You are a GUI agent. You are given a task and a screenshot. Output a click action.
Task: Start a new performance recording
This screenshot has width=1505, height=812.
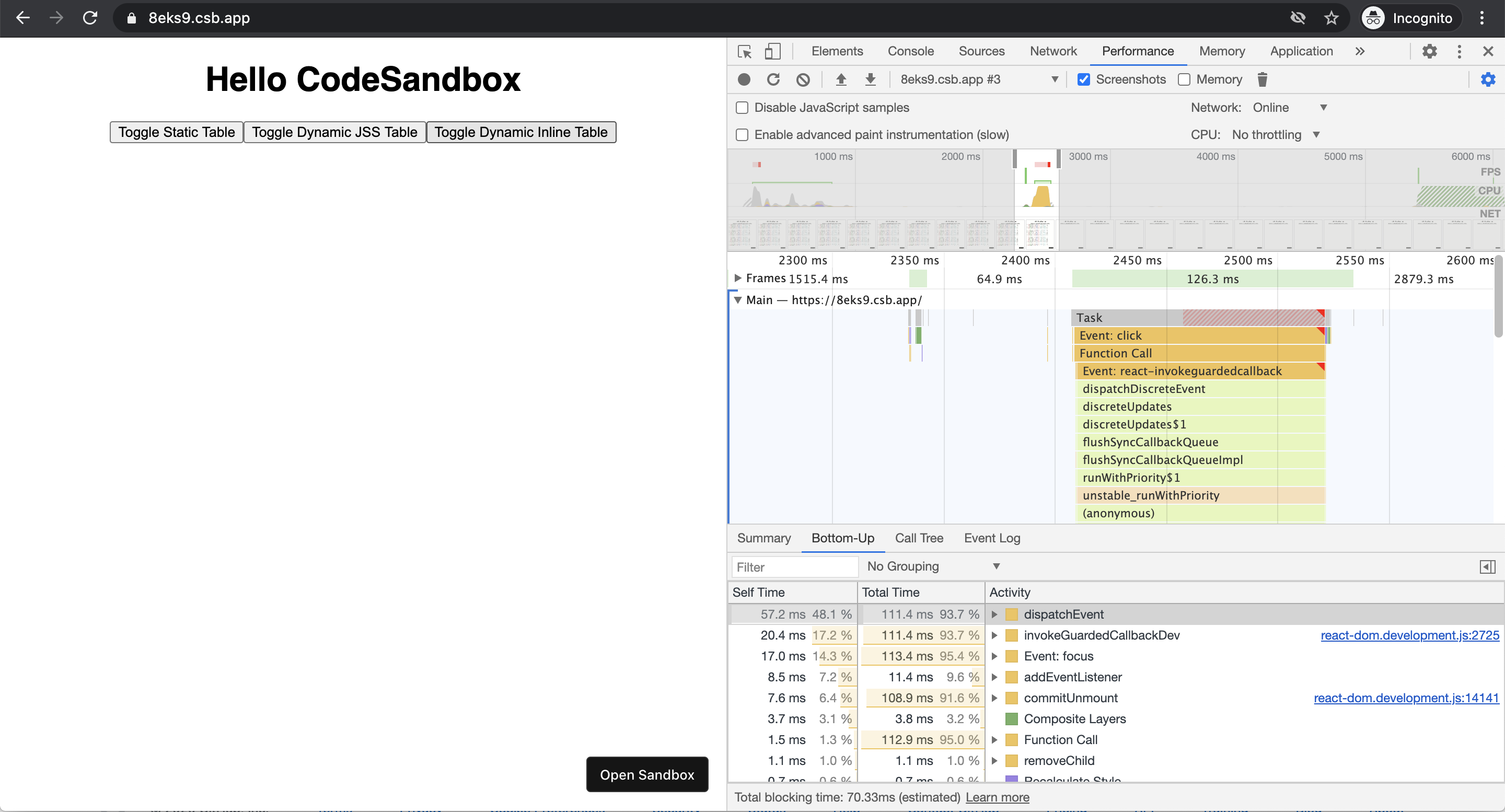click(x=743, y=79)
